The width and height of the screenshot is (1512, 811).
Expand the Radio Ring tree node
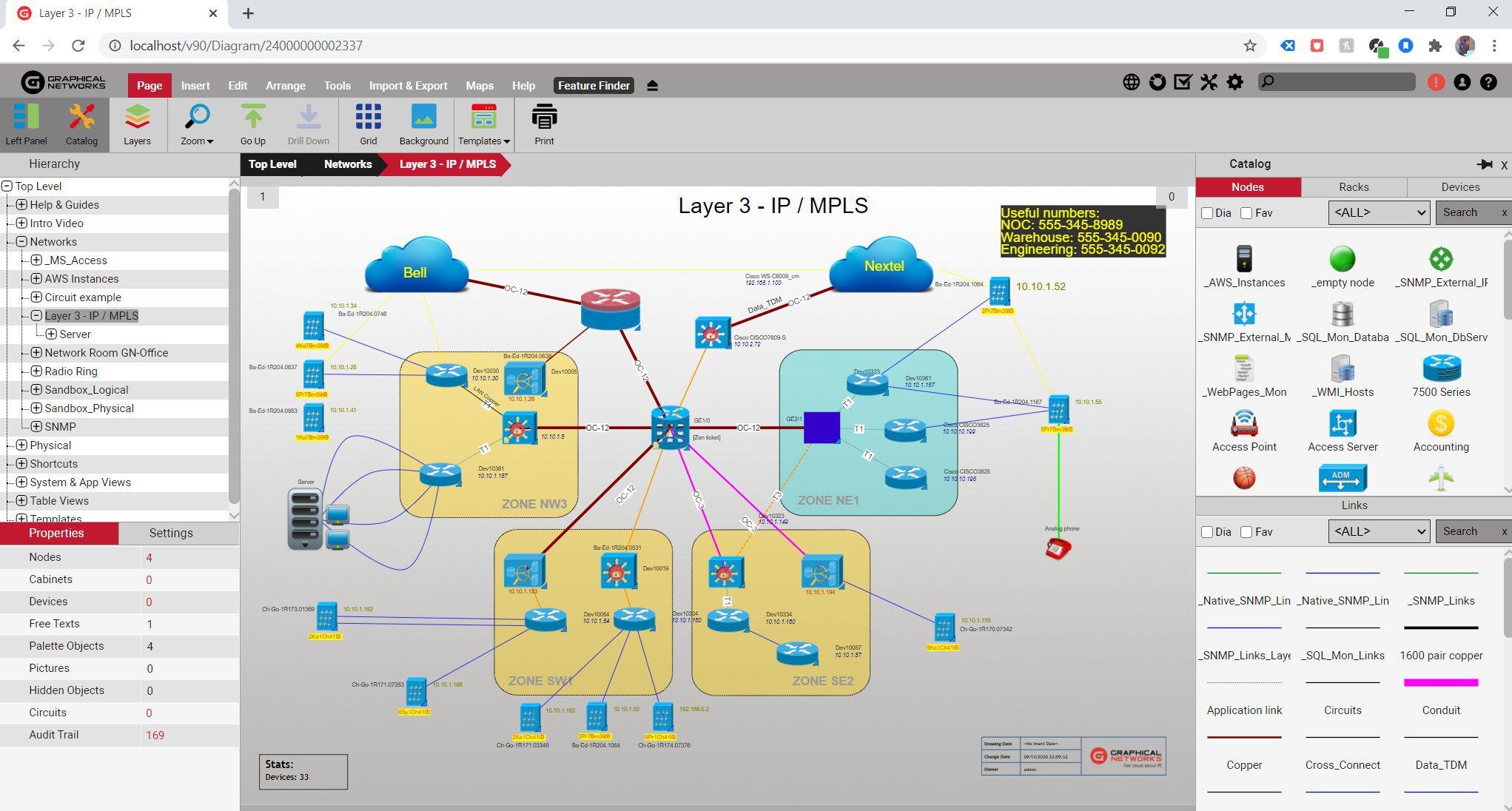click(x=36, y=371)
